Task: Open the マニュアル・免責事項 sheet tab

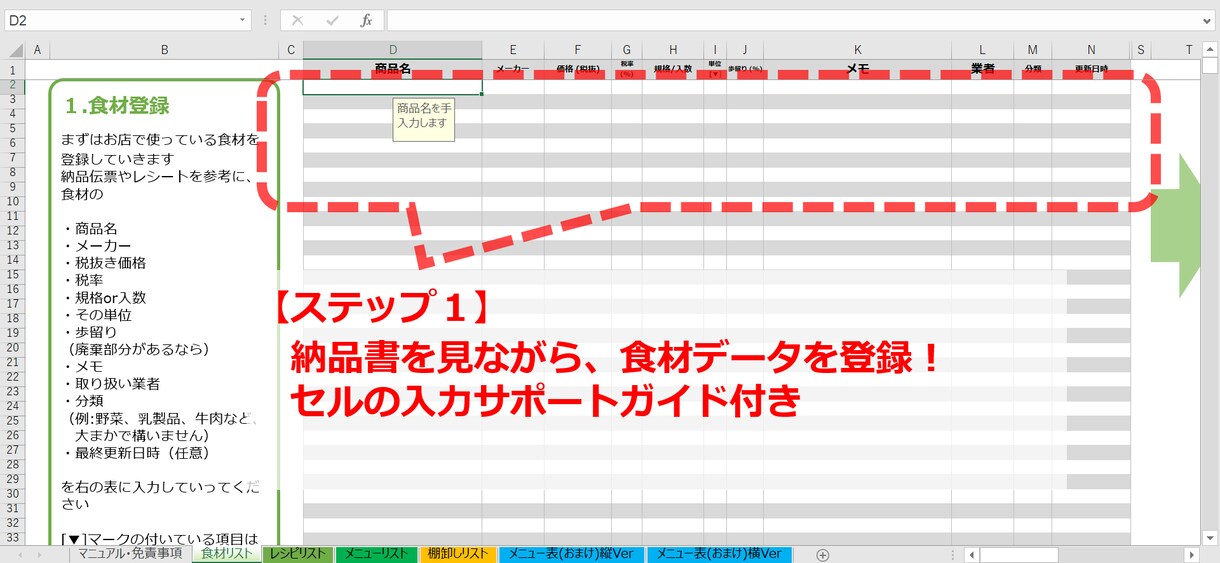Action: tap(130, 554)
